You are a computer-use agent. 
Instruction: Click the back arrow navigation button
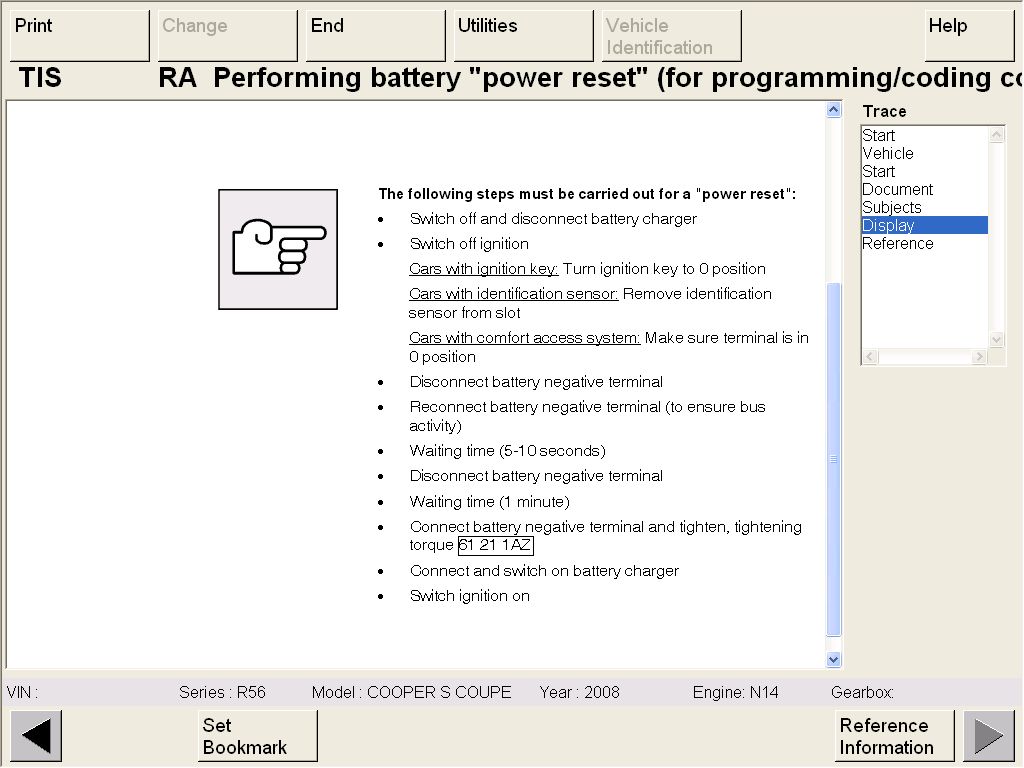click(36, 736)
